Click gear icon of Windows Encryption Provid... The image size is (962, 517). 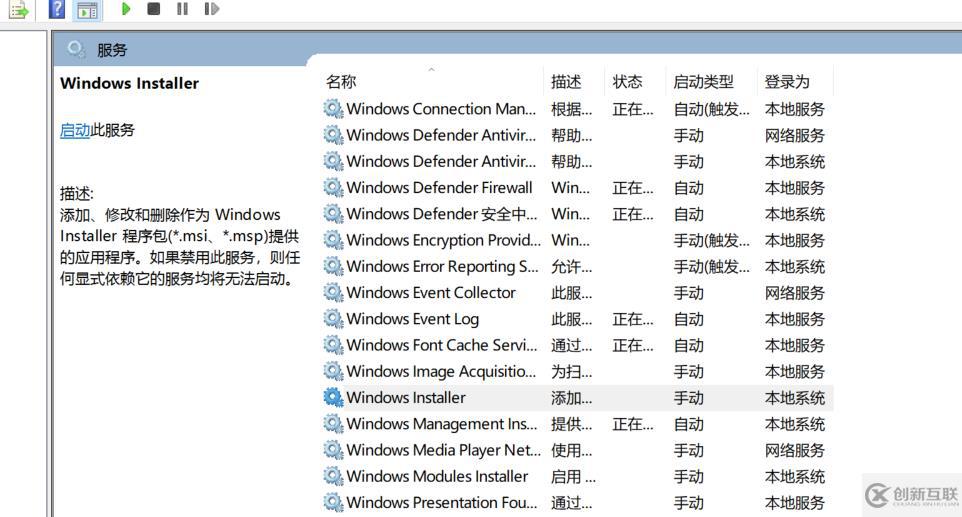coord(333,240)
